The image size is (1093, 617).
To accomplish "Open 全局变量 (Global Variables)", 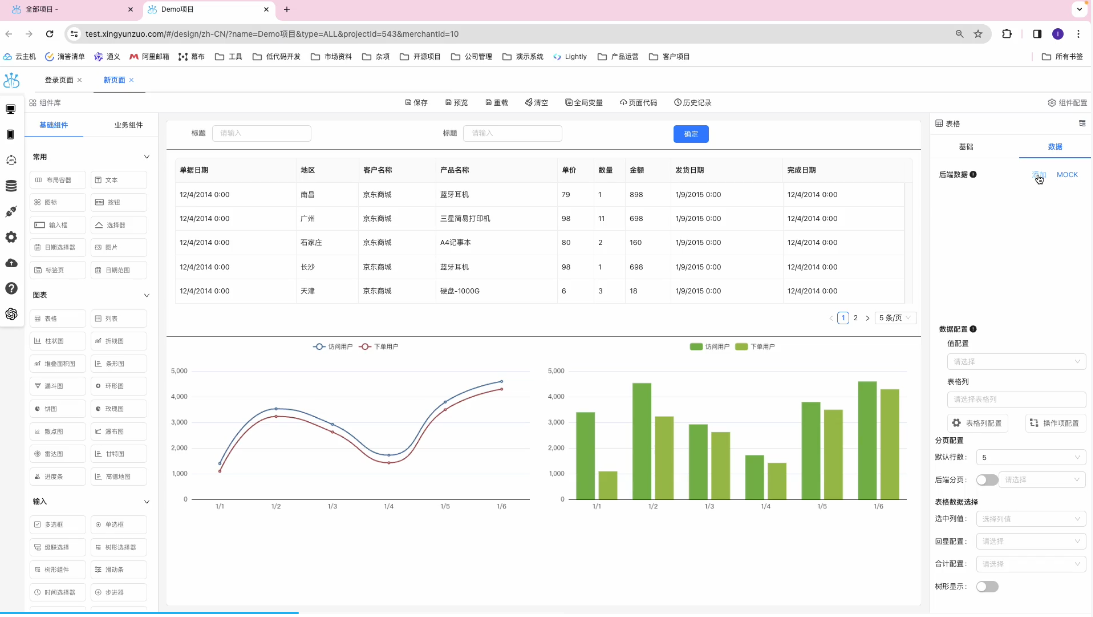I will (x=583, y=102).
